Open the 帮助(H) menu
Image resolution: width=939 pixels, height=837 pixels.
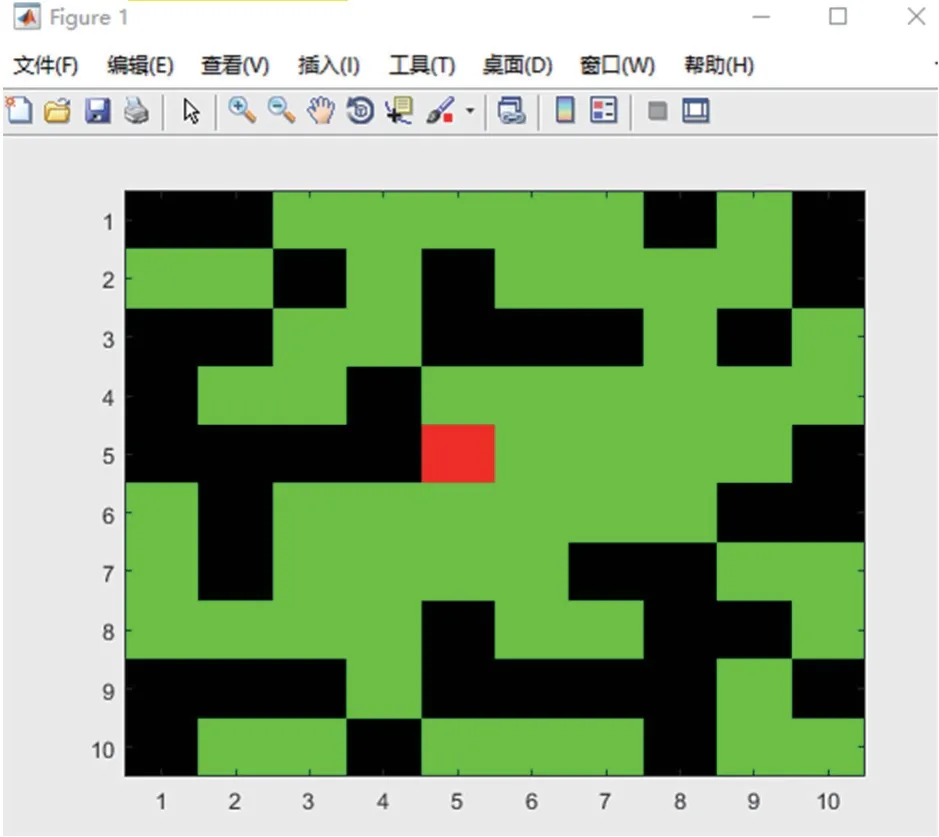tap(719, 65)
